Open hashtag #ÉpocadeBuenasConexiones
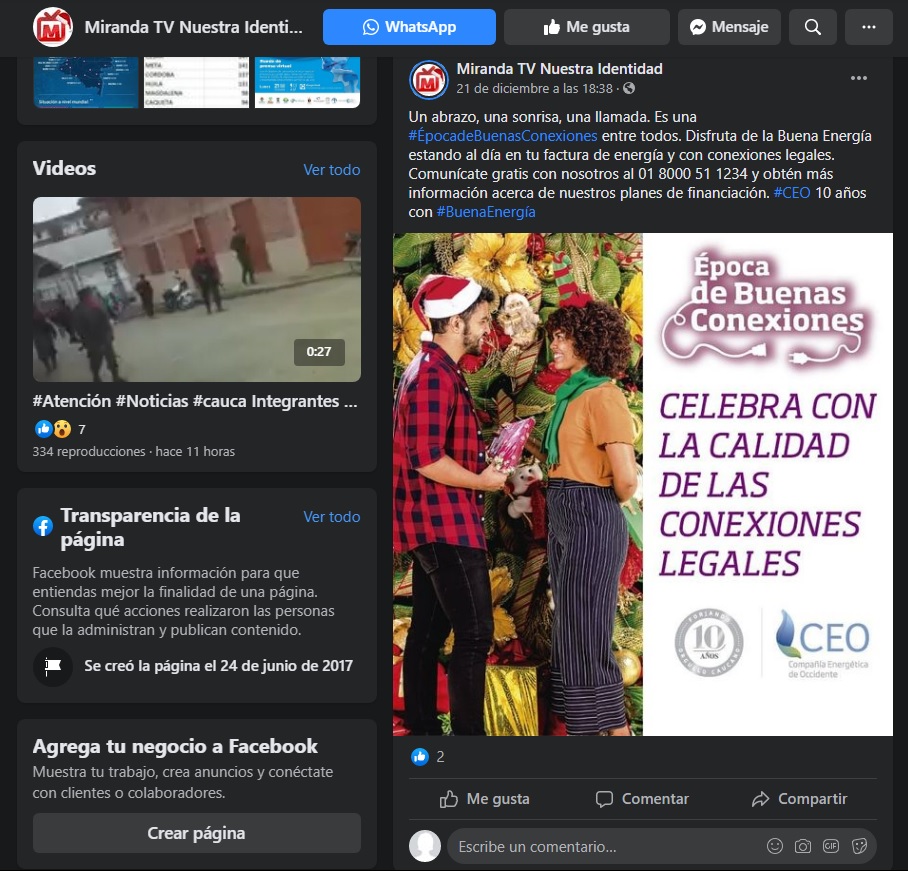This screenshot has width=908, height=871. 503,136
